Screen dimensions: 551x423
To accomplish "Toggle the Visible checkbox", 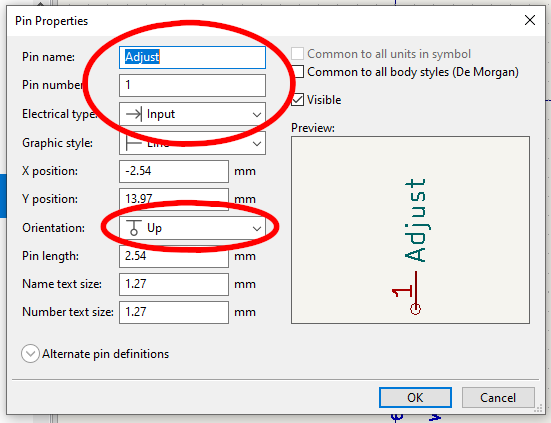I will point(297,100).
